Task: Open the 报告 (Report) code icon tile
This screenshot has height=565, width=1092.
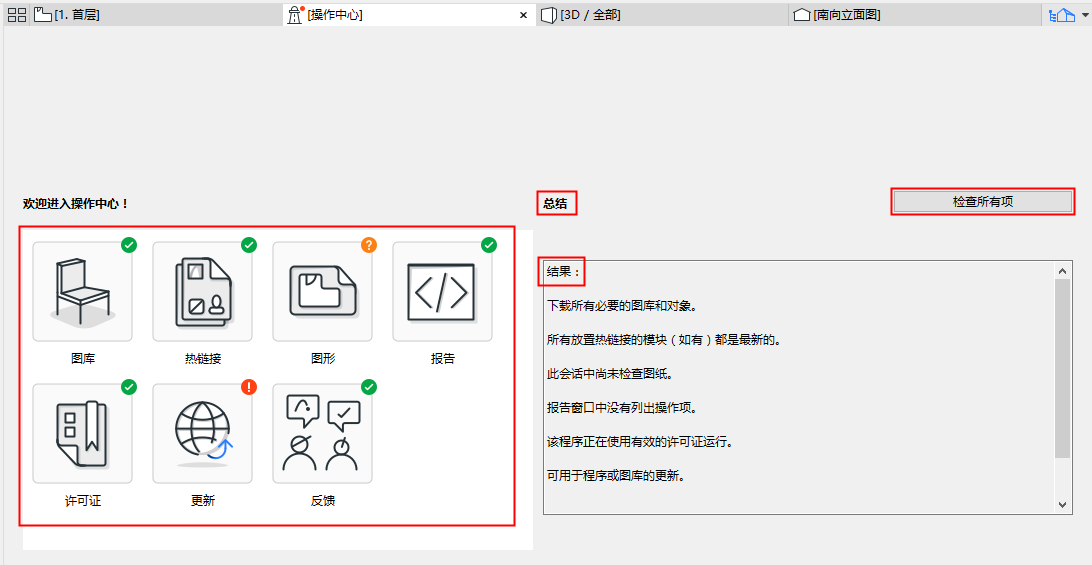Action: click(x=442, y=291)
